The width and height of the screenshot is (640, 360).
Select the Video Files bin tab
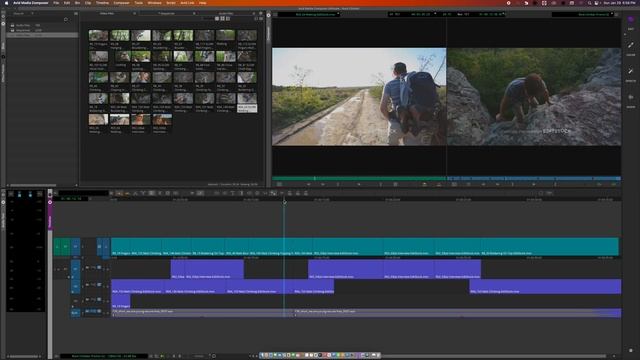tap(107, 13)
